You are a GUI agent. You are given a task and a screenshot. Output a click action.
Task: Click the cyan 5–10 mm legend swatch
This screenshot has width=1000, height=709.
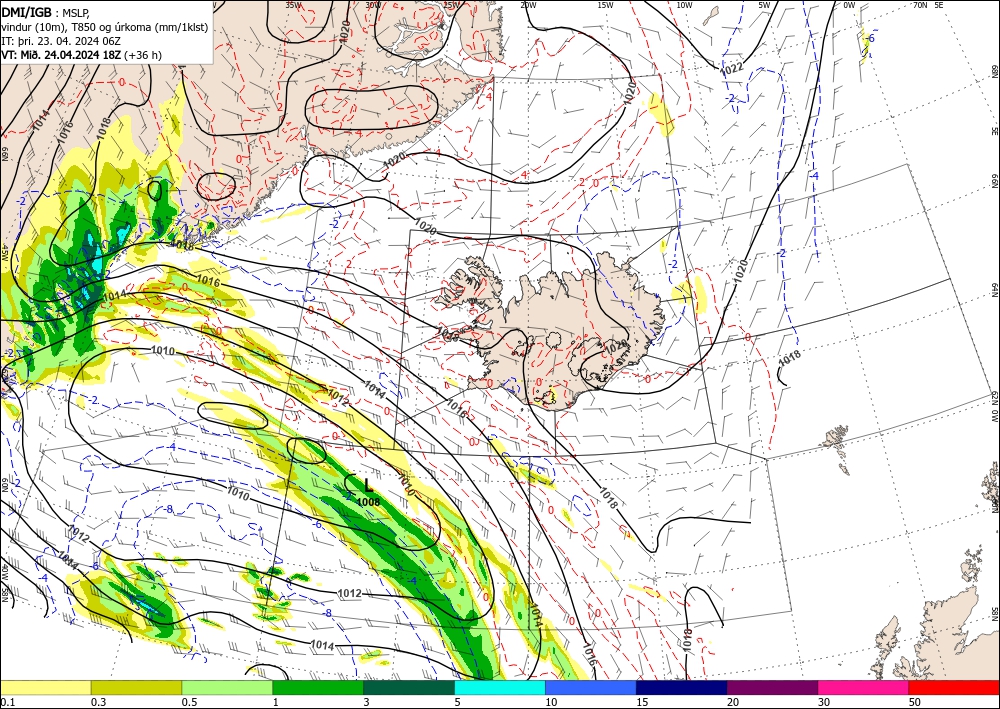tap(500, 687)
